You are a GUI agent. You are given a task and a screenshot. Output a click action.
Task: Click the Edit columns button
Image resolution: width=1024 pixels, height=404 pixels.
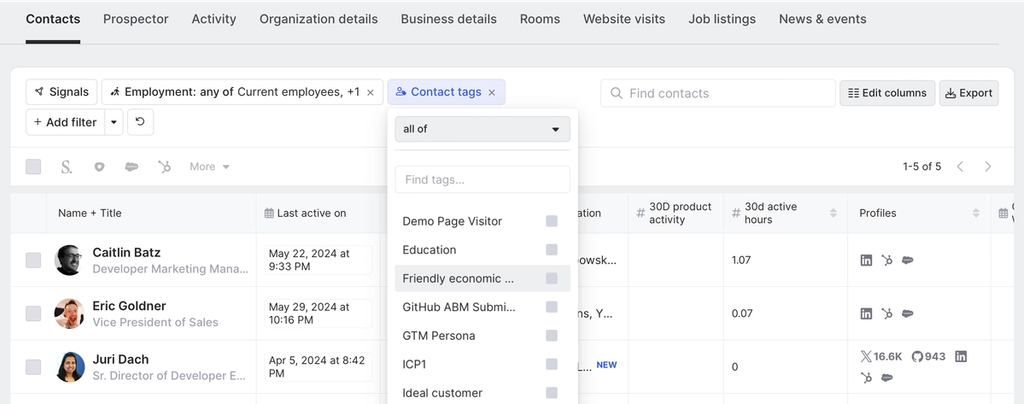[887, 93]
